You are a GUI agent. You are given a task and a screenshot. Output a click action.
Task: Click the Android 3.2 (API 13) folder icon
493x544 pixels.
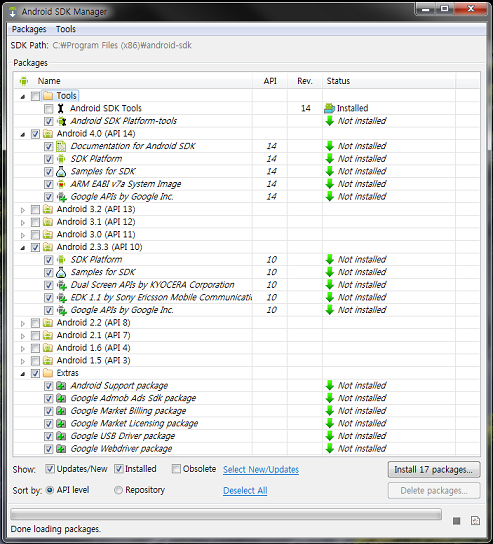coord(48,209)
